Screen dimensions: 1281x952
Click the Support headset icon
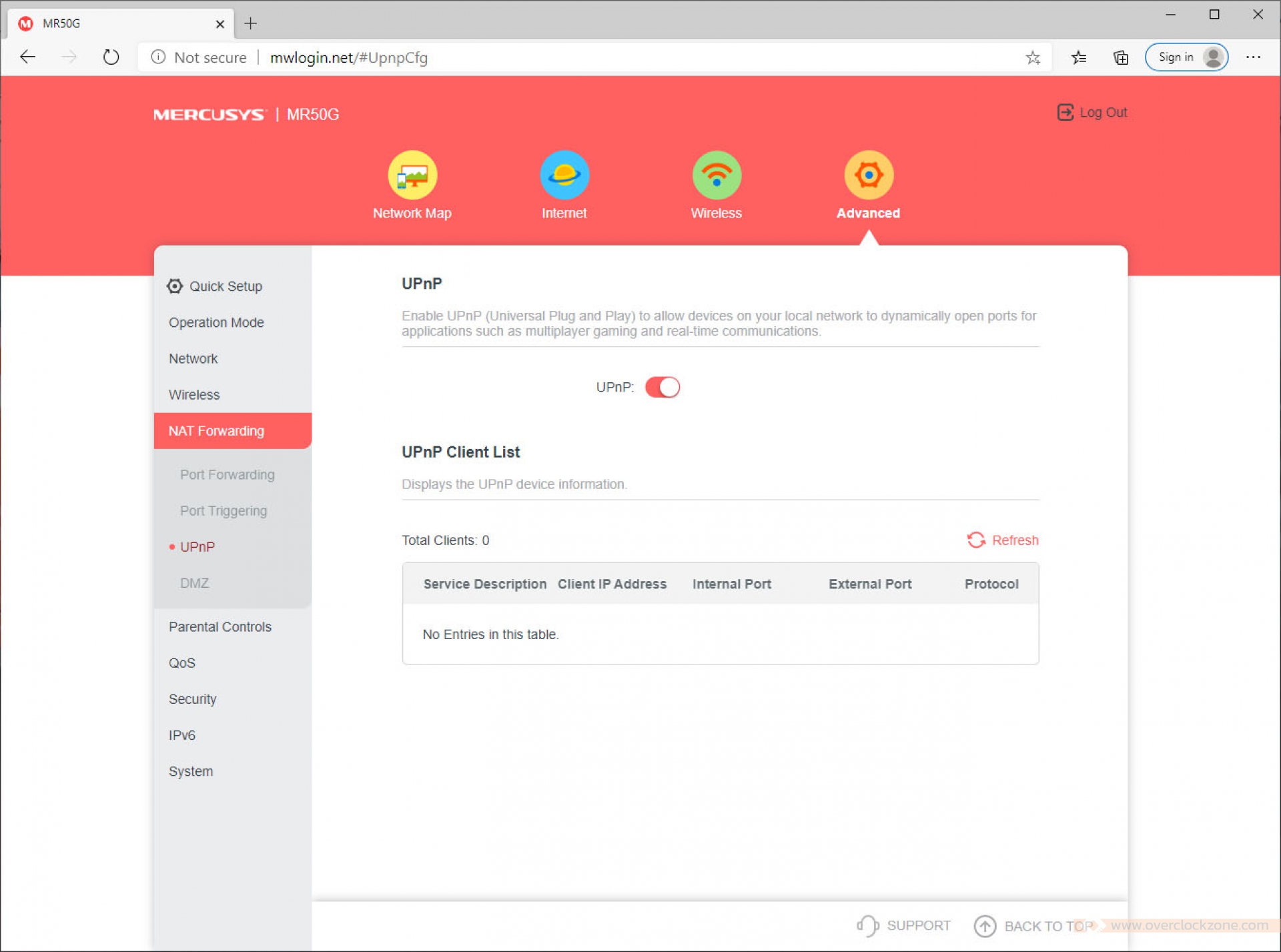pyautogui.click(x=867, y=925)
